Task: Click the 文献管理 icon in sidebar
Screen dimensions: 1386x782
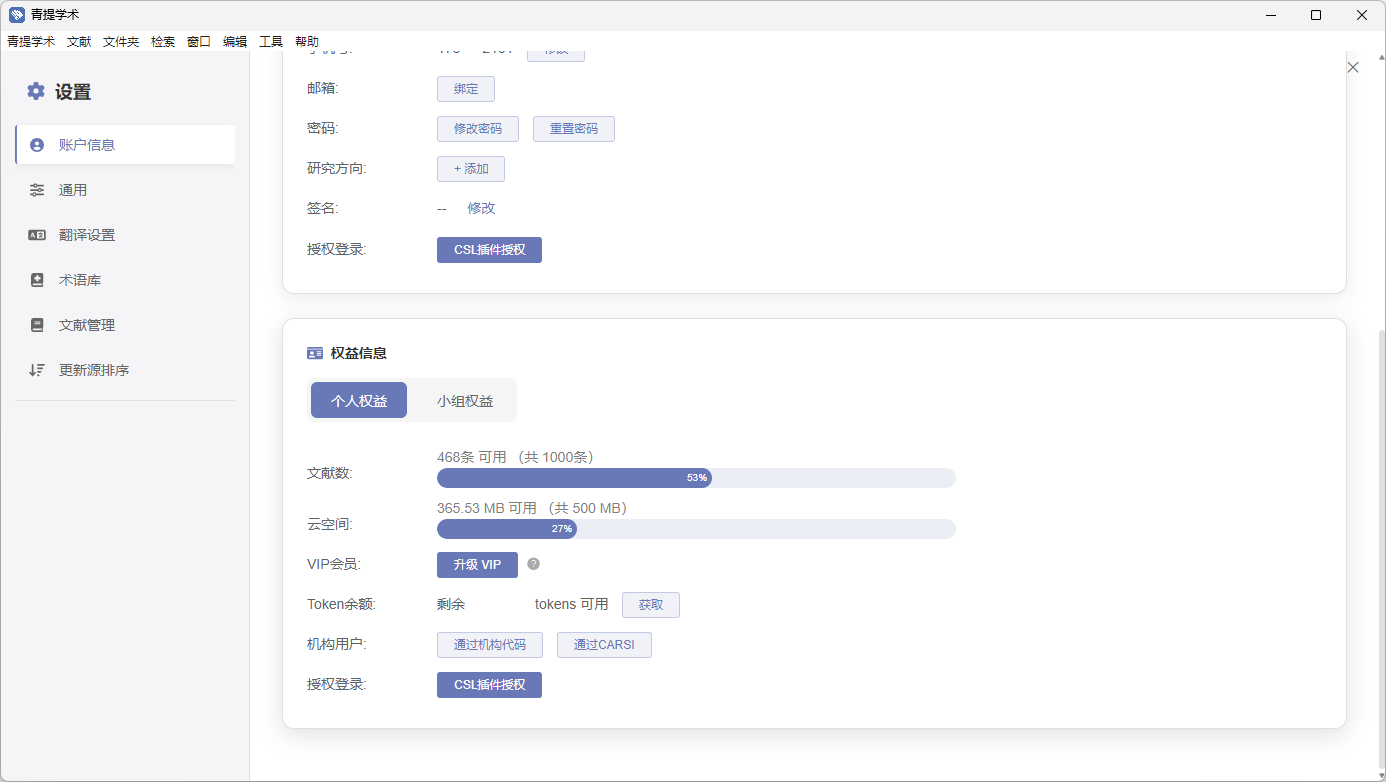Action: [x=37, y=325]
